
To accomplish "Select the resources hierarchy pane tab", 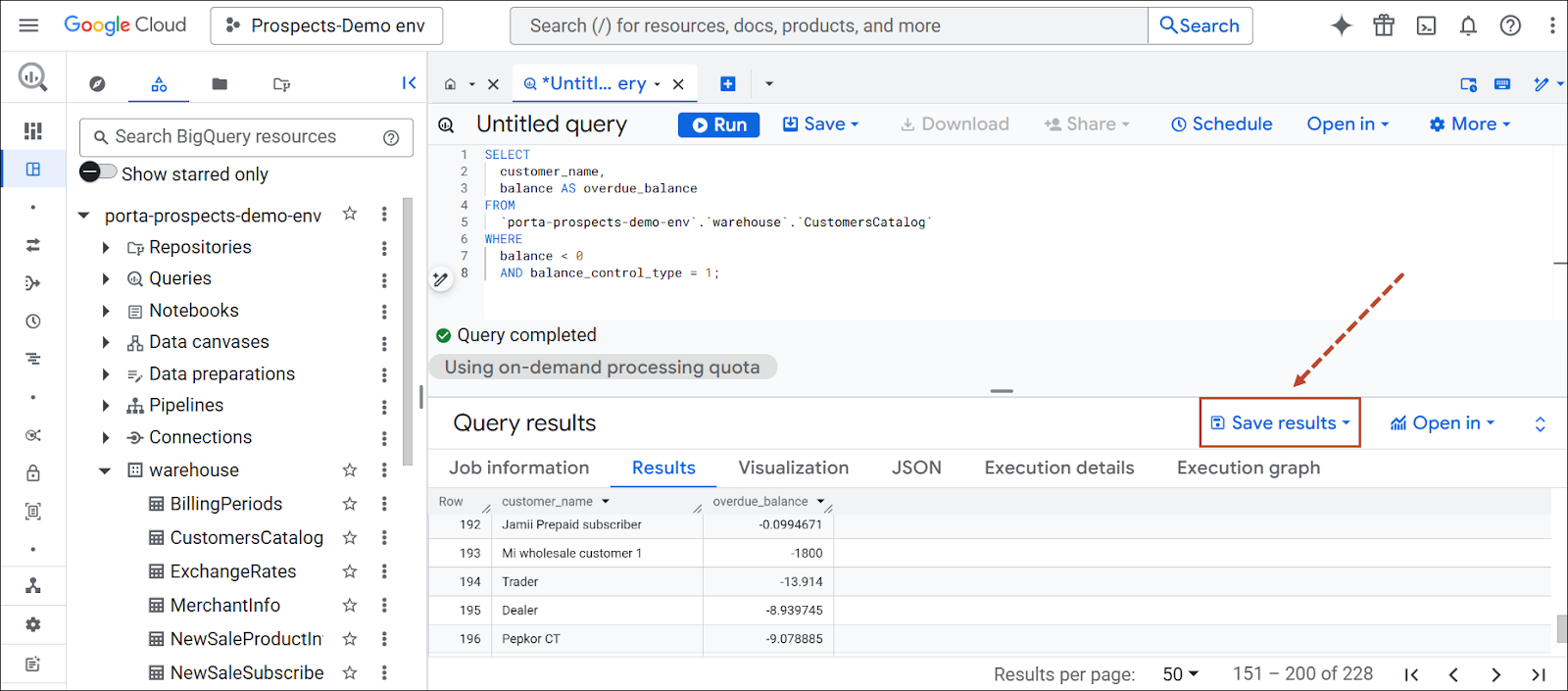I will point(159,84).
